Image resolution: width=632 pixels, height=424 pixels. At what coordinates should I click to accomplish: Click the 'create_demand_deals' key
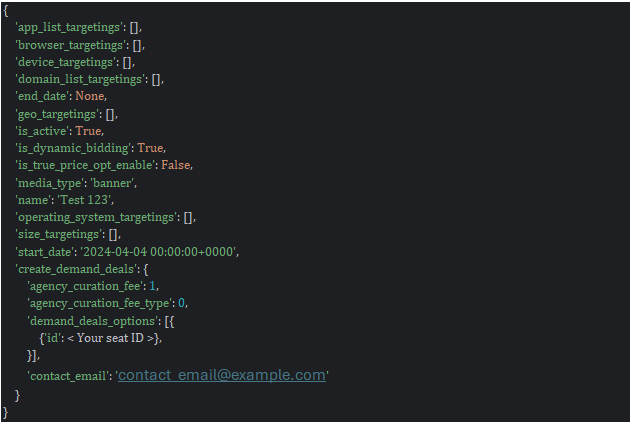click(78, 269)
